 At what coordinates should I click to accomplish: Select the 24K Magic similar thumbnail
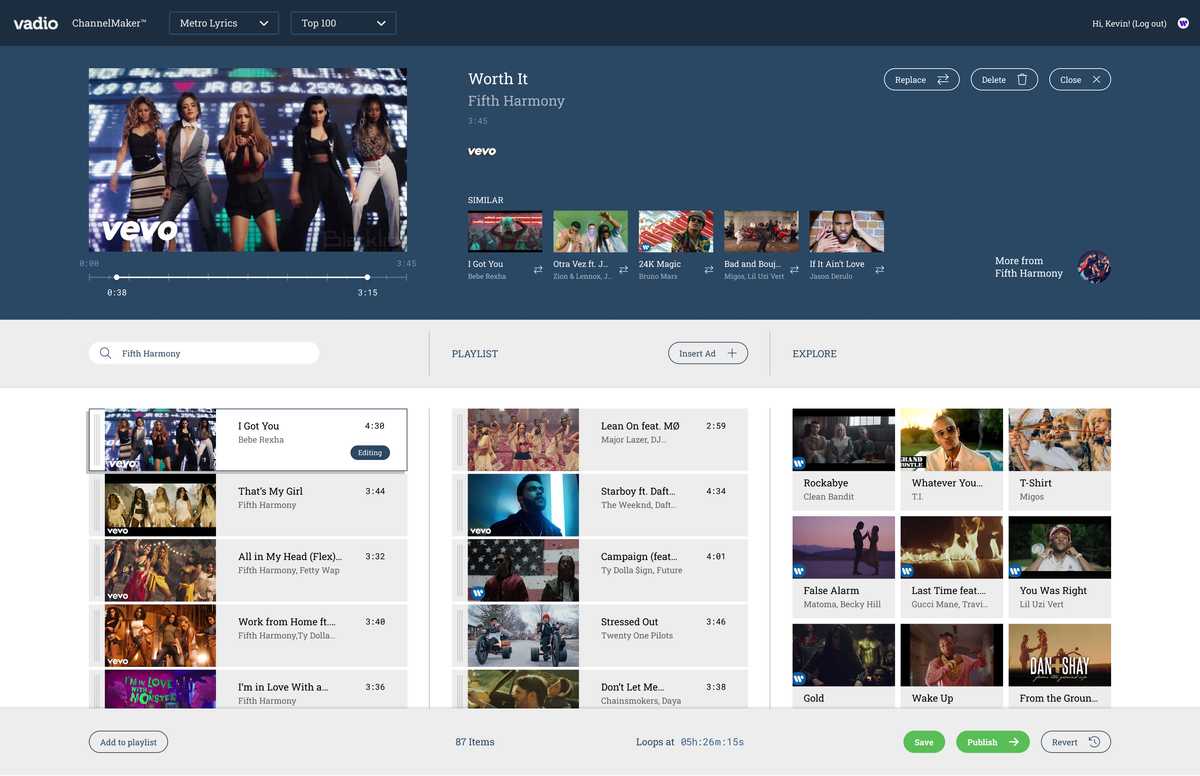(676, 231)
